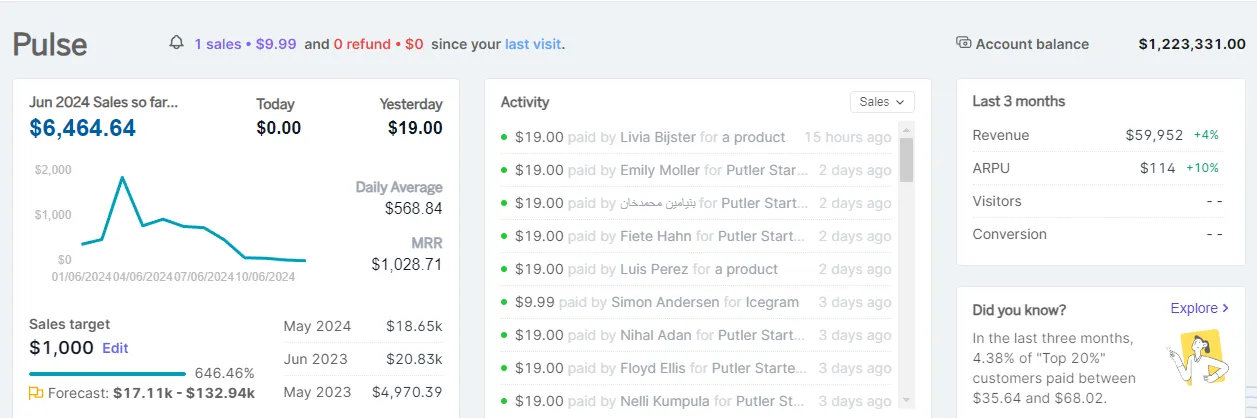Image resolution: width=1257 pixels, height=418 pixels.
Task: Click the sales target progress bar
Action: point(108,374)
